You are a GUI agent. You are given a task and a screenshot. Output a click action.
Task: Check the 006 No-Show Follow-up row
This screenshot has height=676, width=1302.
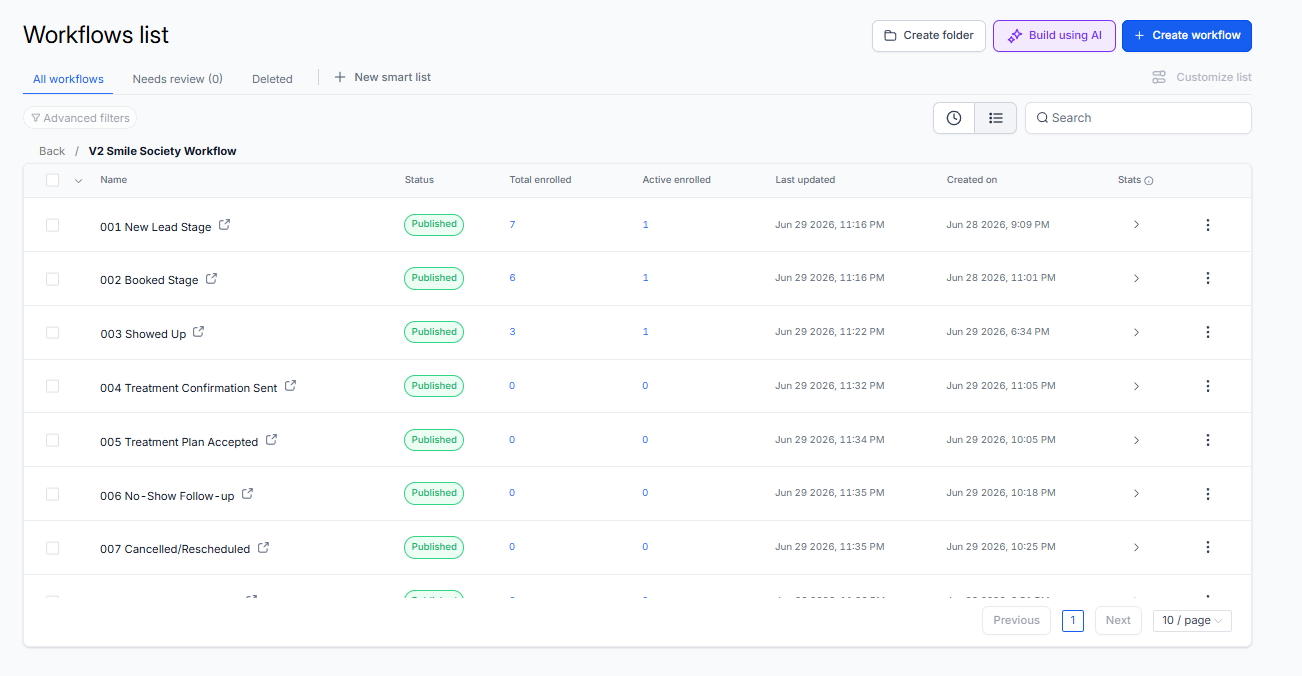(52, 494)
